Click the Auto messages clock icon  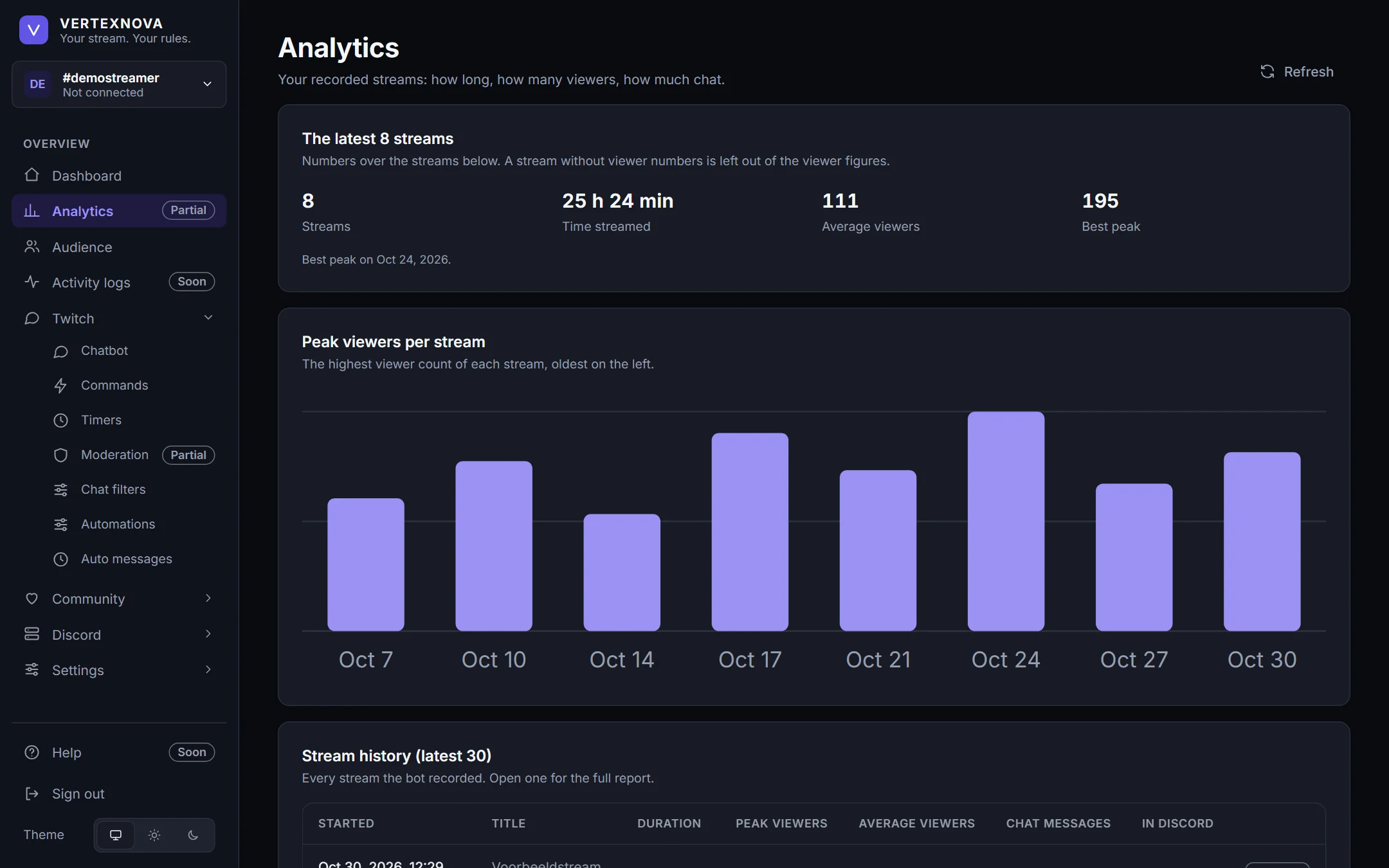click(60, 559)
